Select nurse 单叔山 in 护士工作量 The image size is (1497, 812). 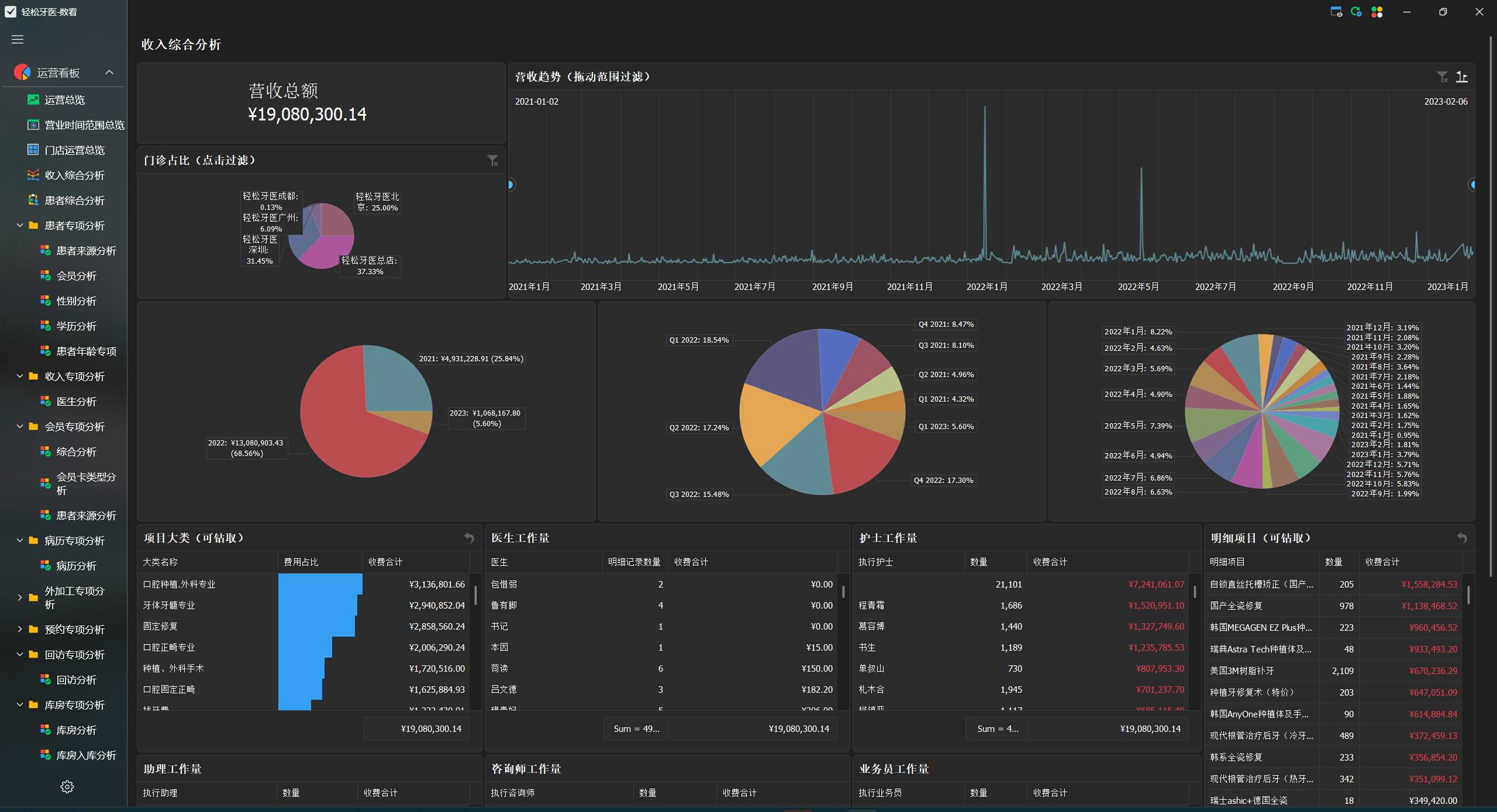1021,668
